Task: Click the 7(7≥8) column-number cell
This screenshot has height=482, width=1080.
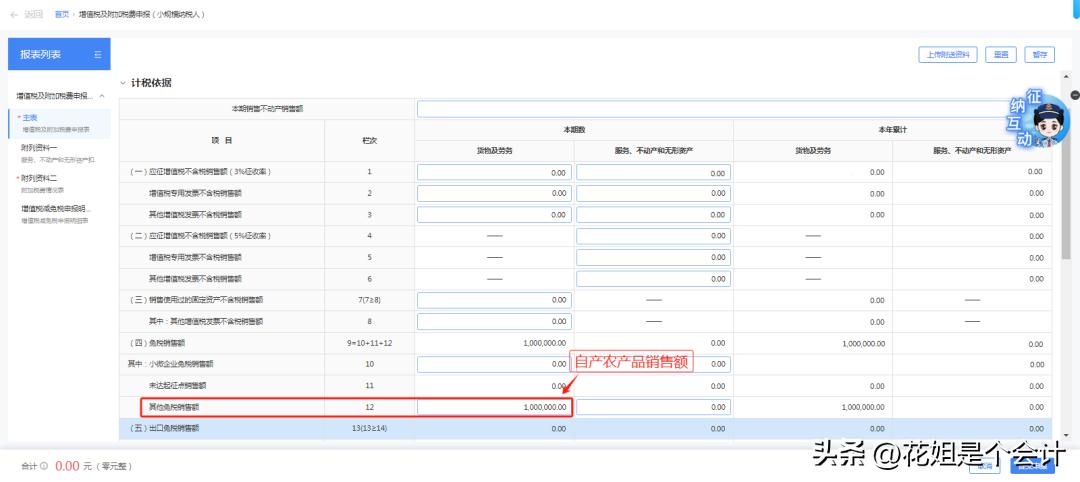Action: (x=370, y=300)
